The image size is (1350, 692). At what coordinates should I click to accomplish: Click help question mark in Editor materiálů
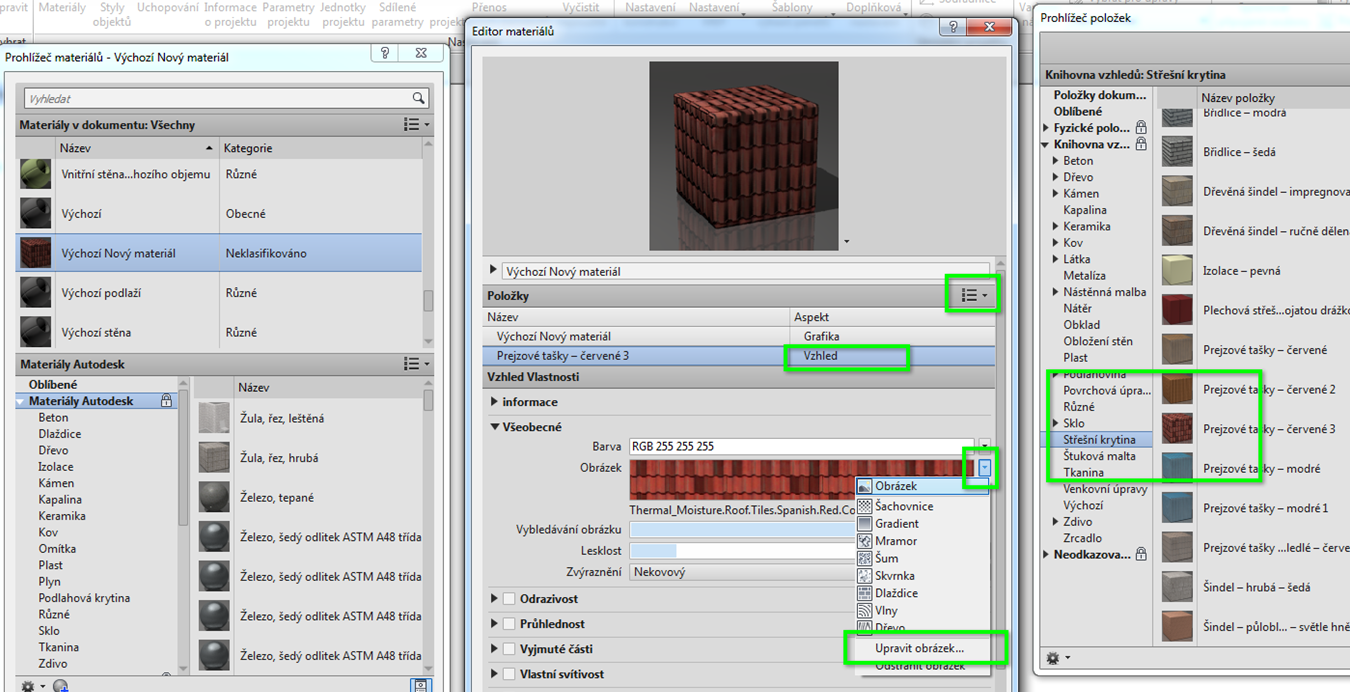[x=955, y=28]
